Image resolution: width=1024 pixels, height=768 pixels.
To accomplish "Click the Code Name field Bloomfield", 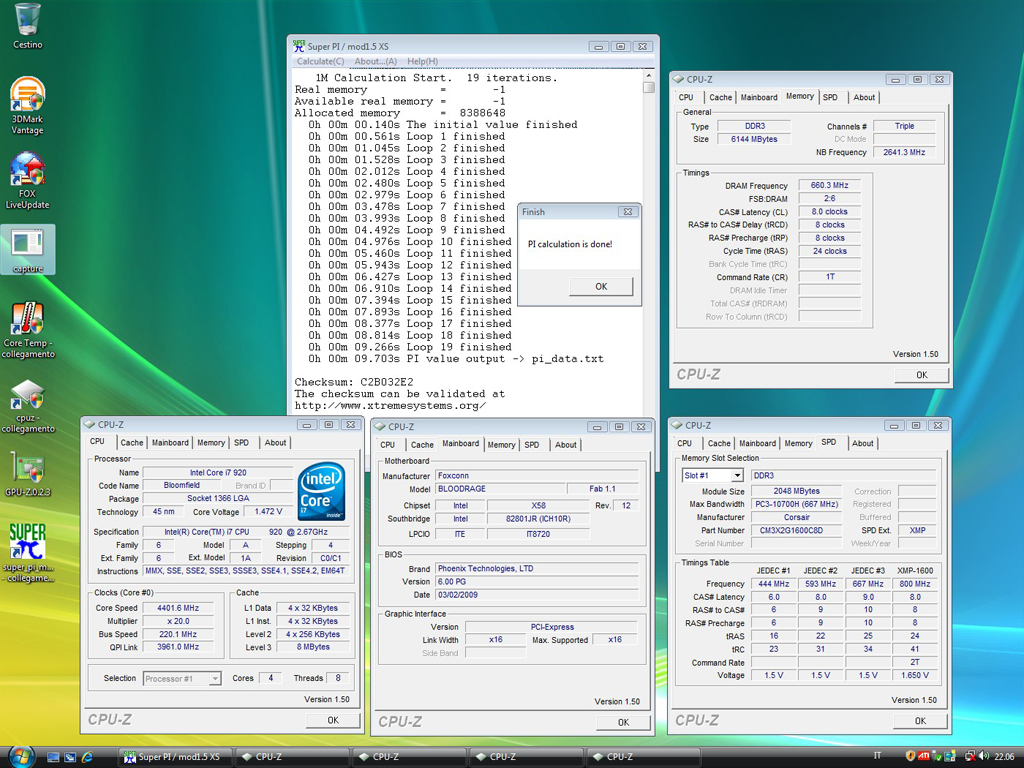I will click(182, 485).
